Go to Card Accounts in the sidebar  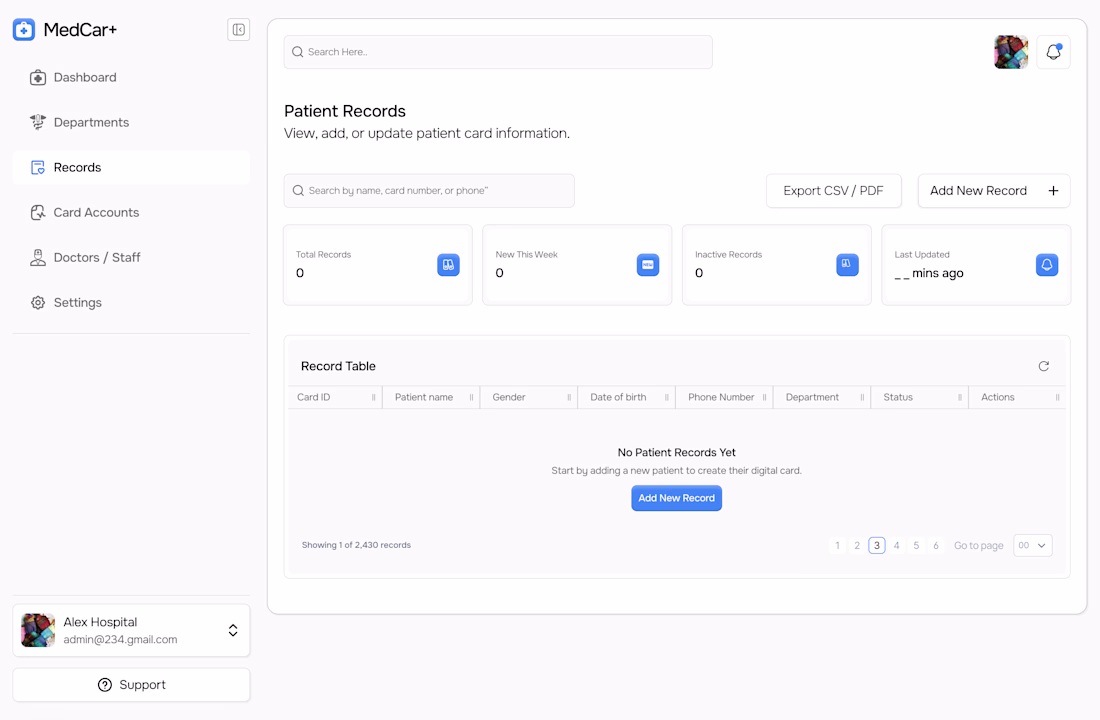96,212
